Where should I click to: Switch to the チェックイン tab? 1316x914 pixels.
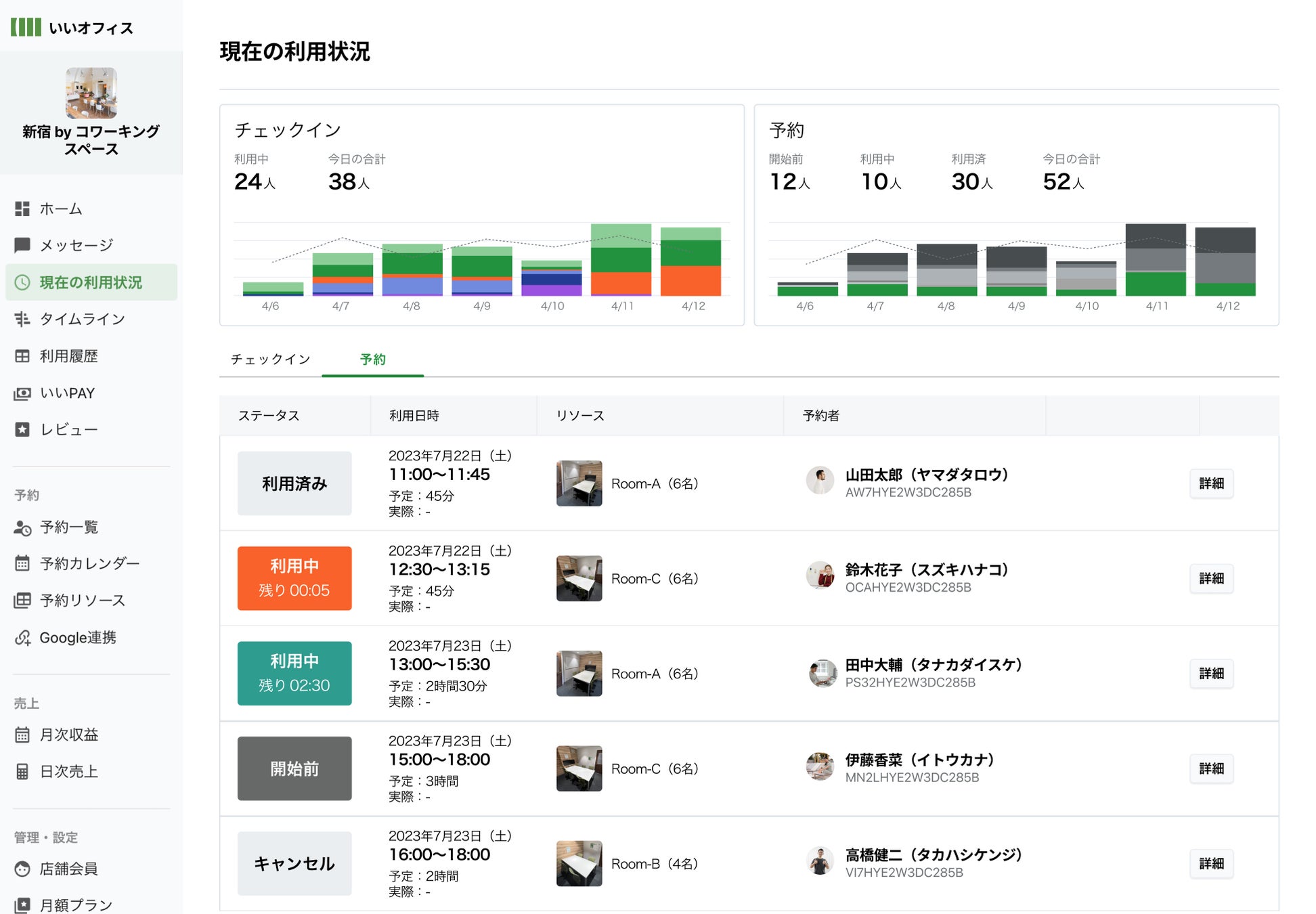[x=270, y=359]
